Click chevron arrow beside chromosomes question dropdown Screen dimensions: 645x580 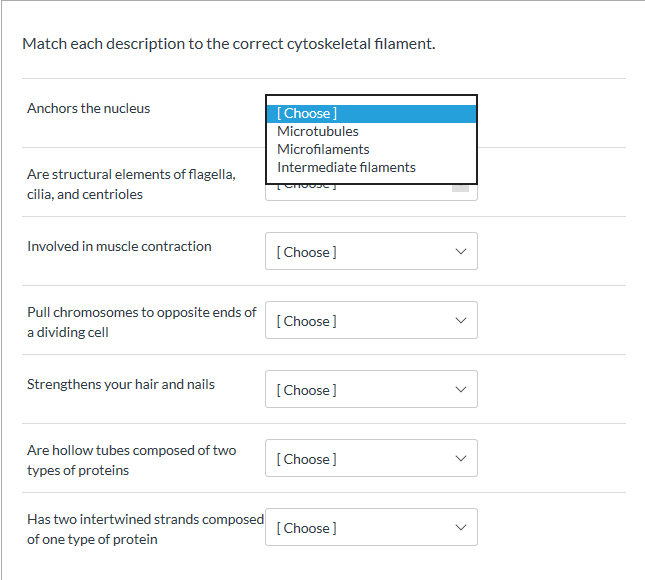click(x=460, y=321)
